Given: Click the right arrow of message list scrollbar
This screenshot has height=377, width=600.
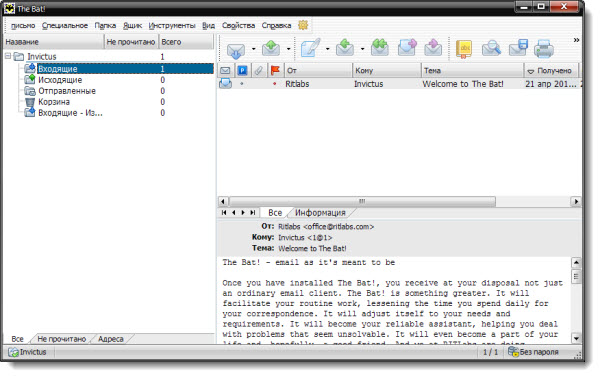Looking at the screenshot, I should 576,201.
